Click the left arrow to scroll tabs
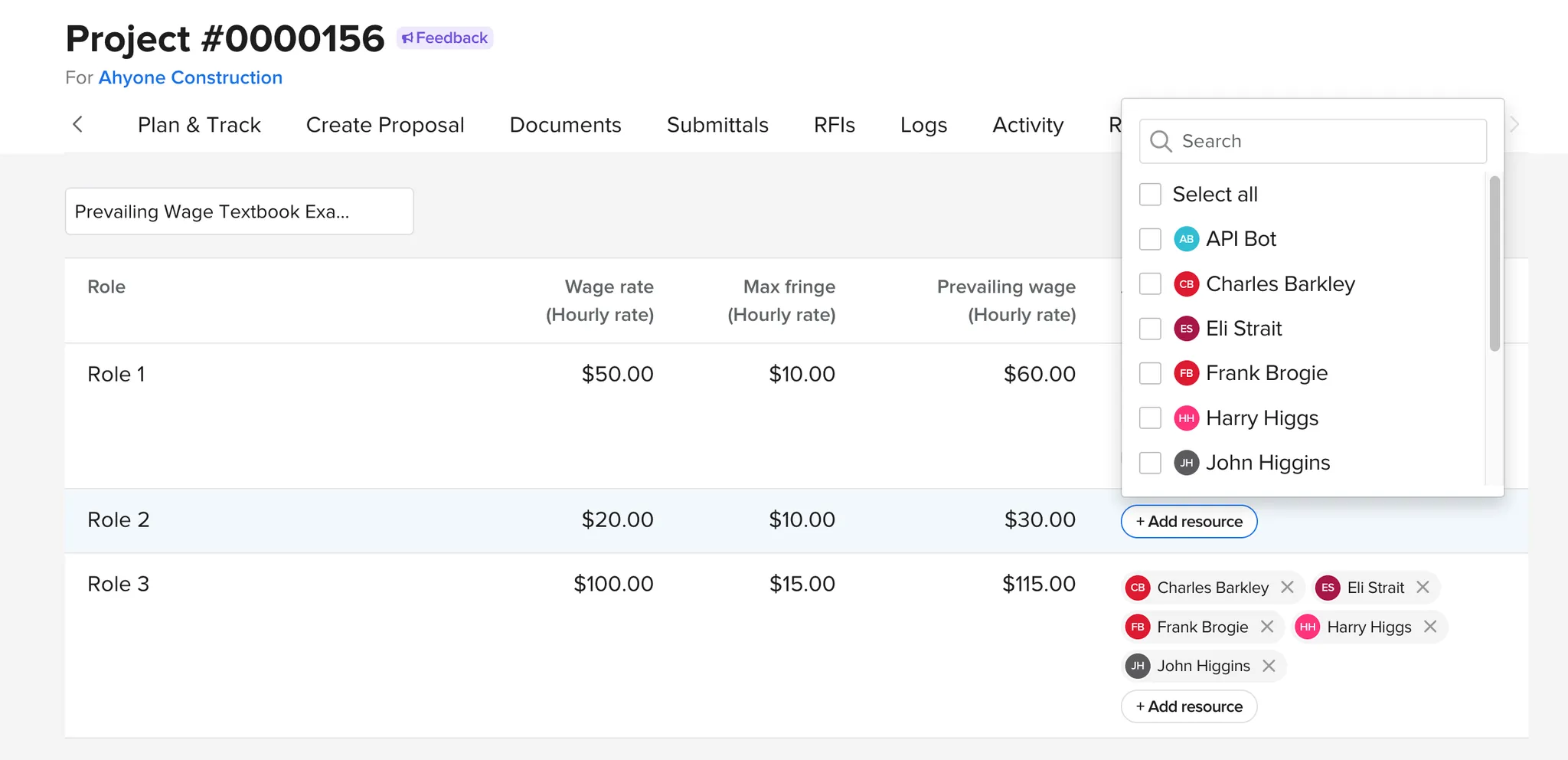1568x760 pixels. [77, 125]
